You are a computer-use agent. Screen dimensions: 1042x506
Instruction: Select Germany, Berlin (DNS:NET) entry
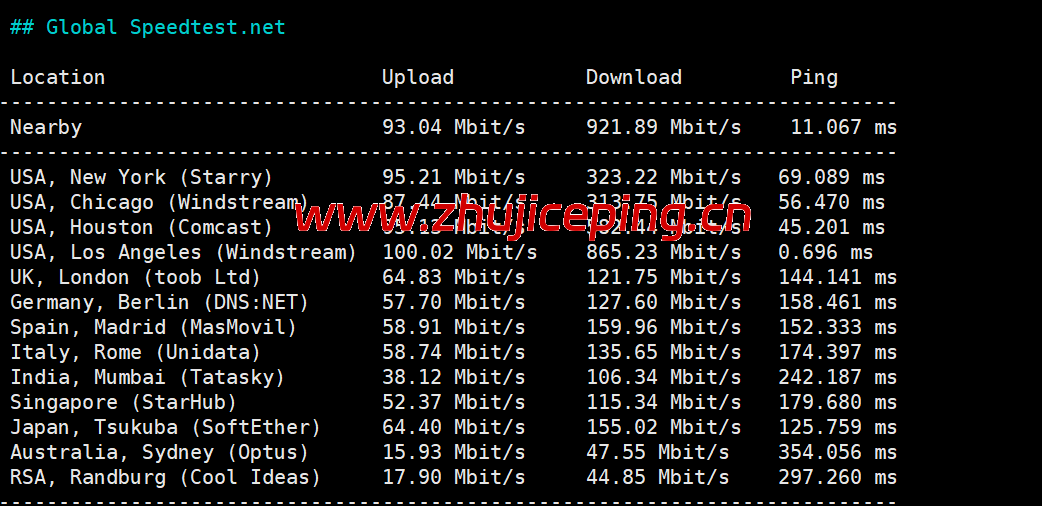[x=159, y=302]
